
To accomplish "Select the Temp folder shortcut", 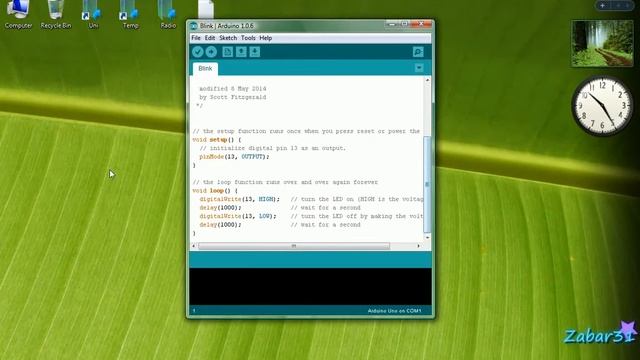I will [131, 15].
